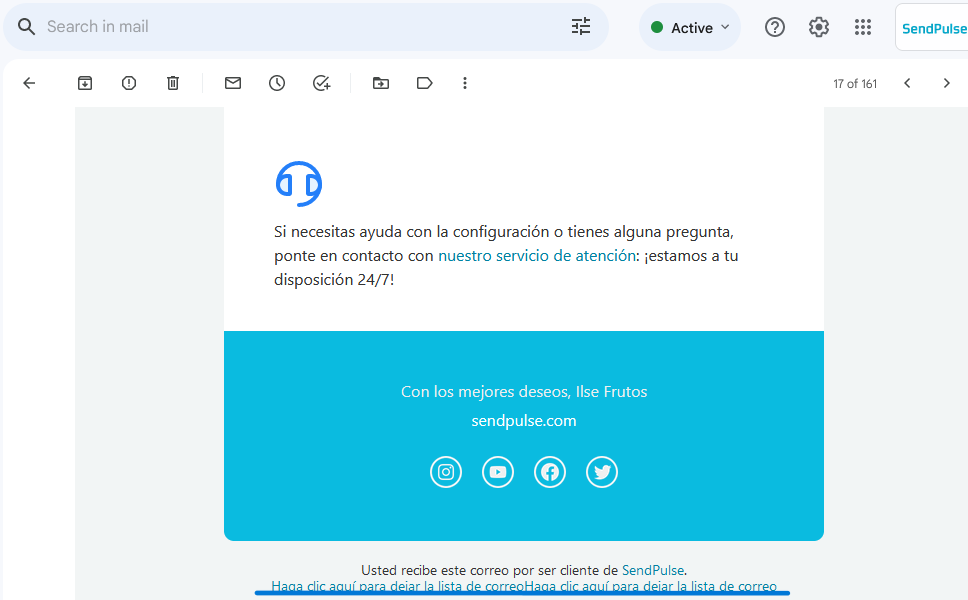Open the Help question mark icon

click(775, 27)
